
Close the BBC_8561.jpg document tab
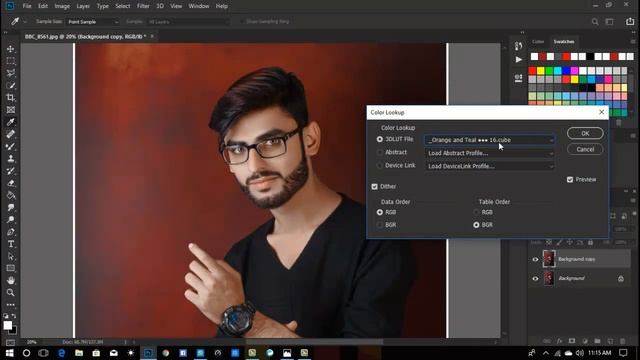(152, 36)
